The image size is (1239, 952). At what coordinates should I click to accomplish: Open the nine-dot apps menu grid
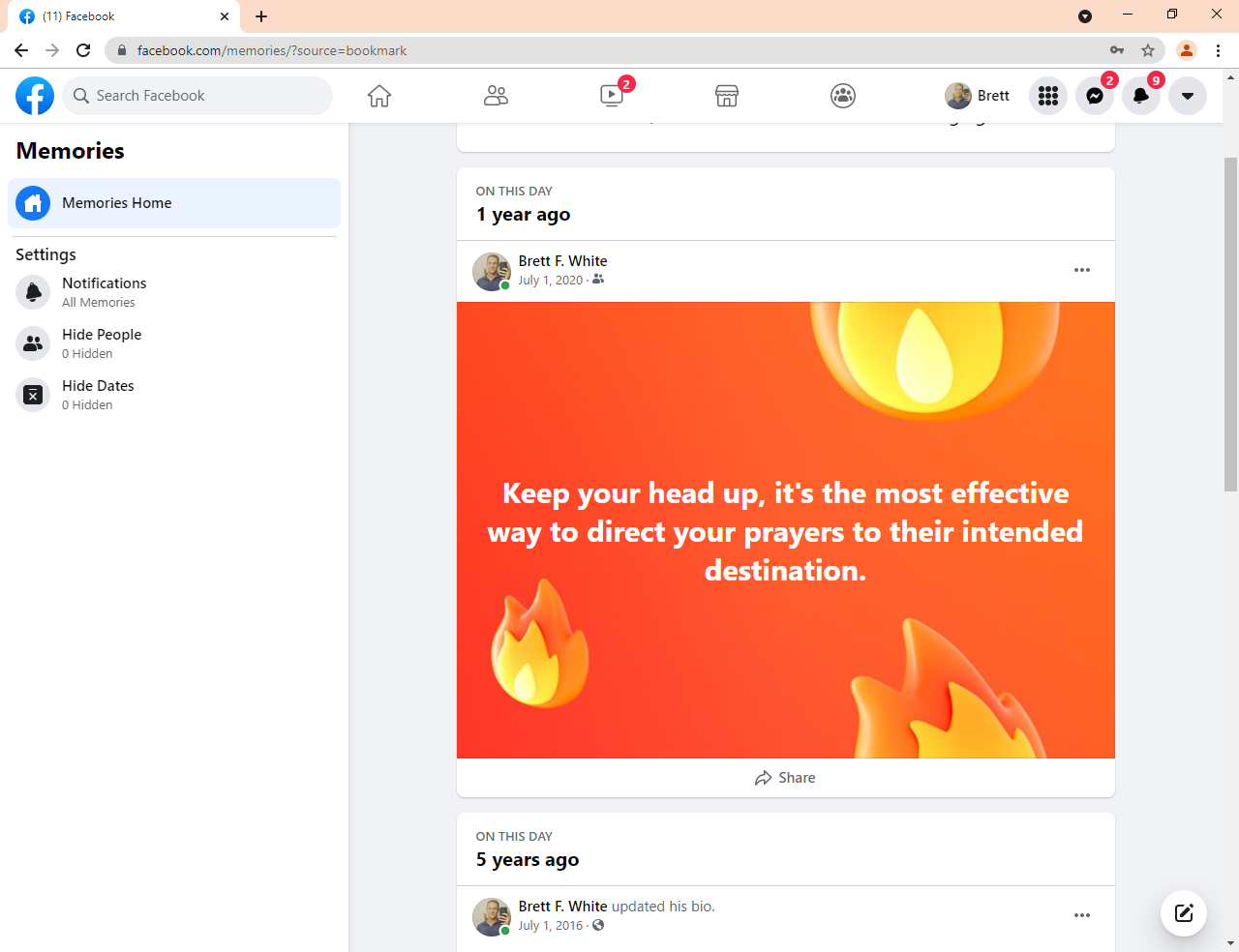pyautogui.click(x=1048, y=96)
